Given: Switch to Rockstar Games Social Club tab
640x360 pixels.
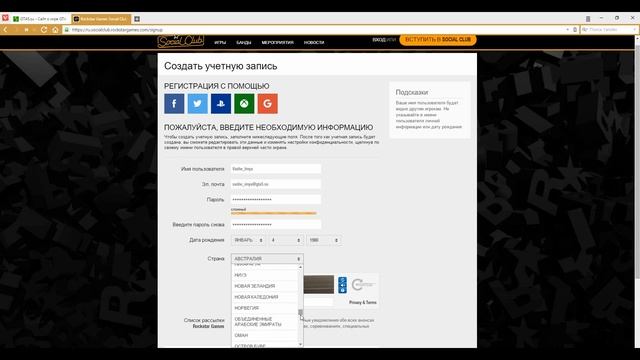Looking at the screenshot, I should click(x=101, y=19).
